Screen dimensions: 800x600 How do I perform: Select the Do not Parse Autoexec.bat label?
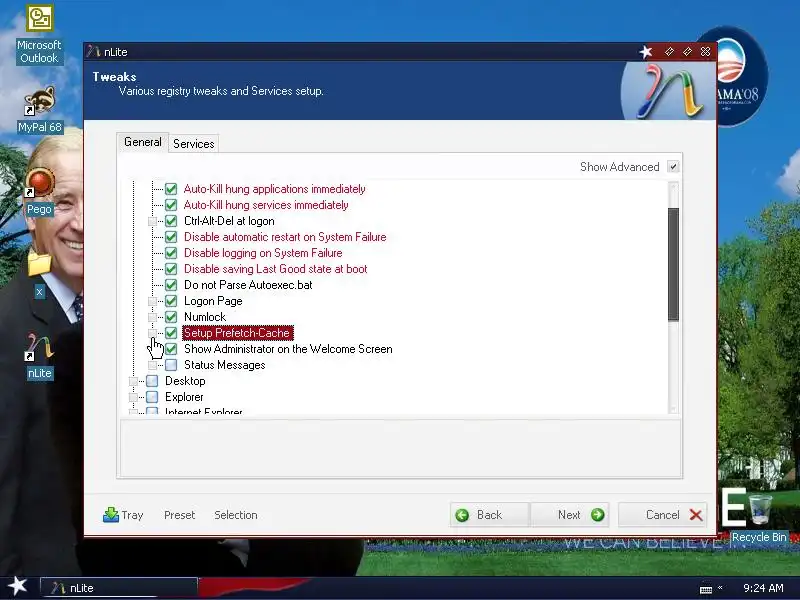(x=248, y=285)
